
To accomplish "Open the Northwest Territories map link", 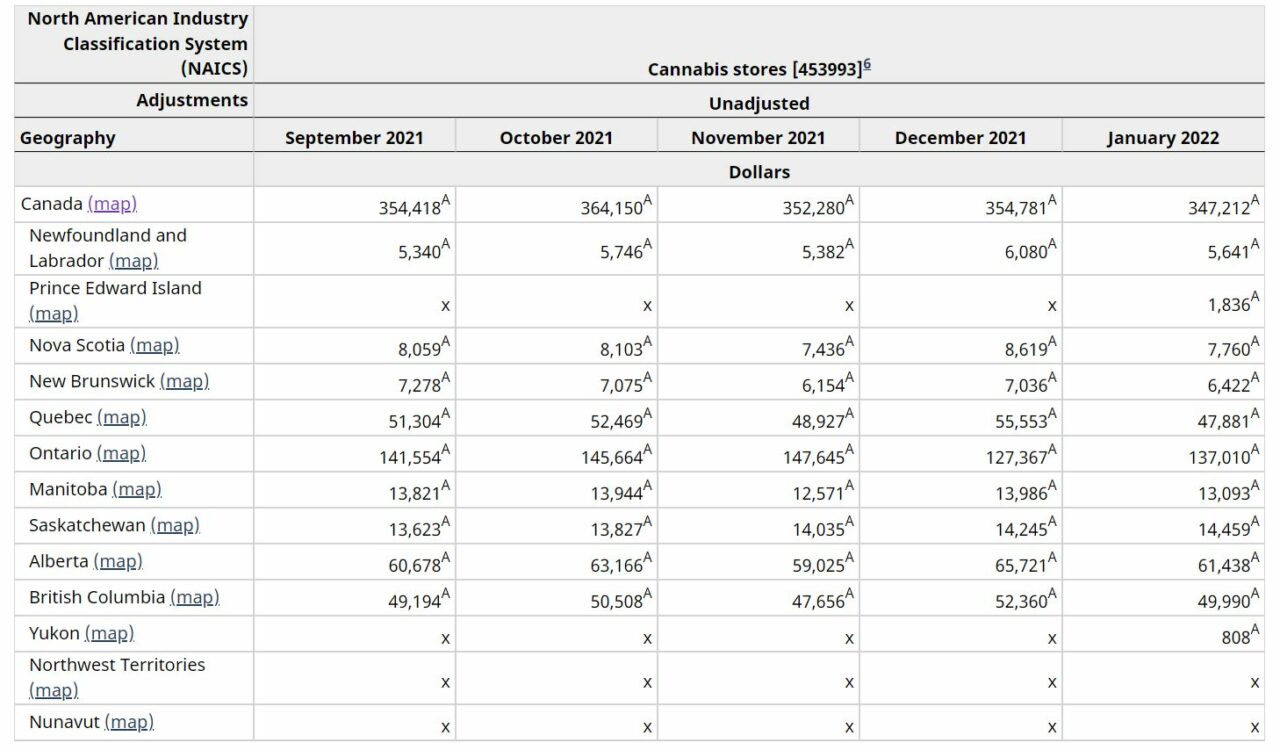I will pyautogui.click(x=53, y=691).
